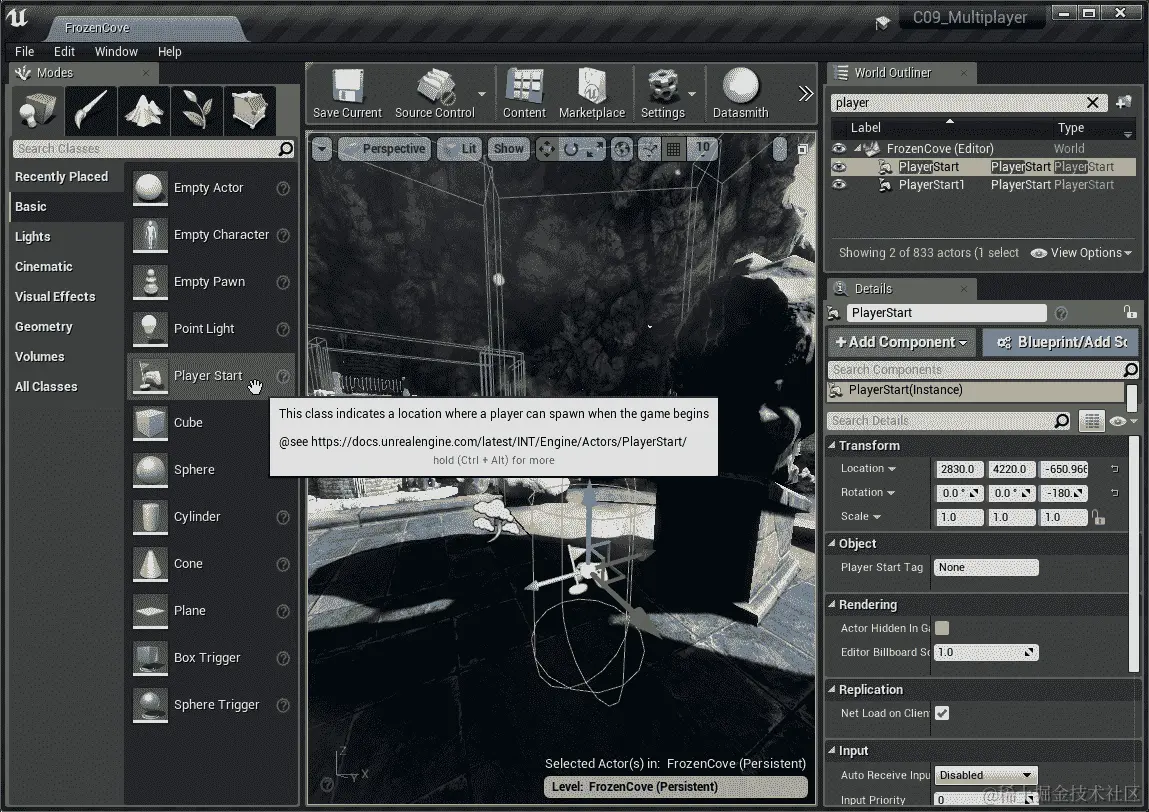Screen dimensions: 1149x812
Task: Click the Player Start Tag None field
Action: pyautogui.click(x=986, y=567)
